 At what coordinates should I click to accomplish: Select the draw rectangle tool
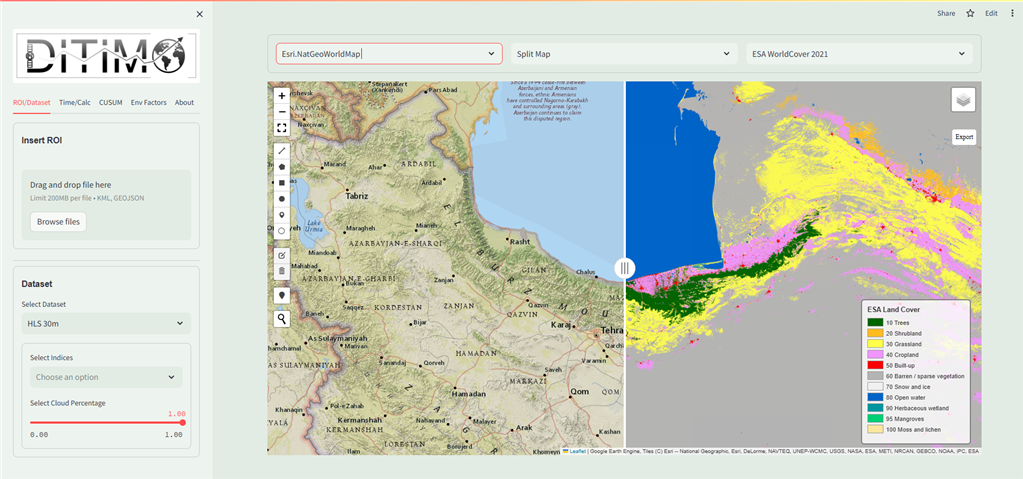[x=282, y=183]
